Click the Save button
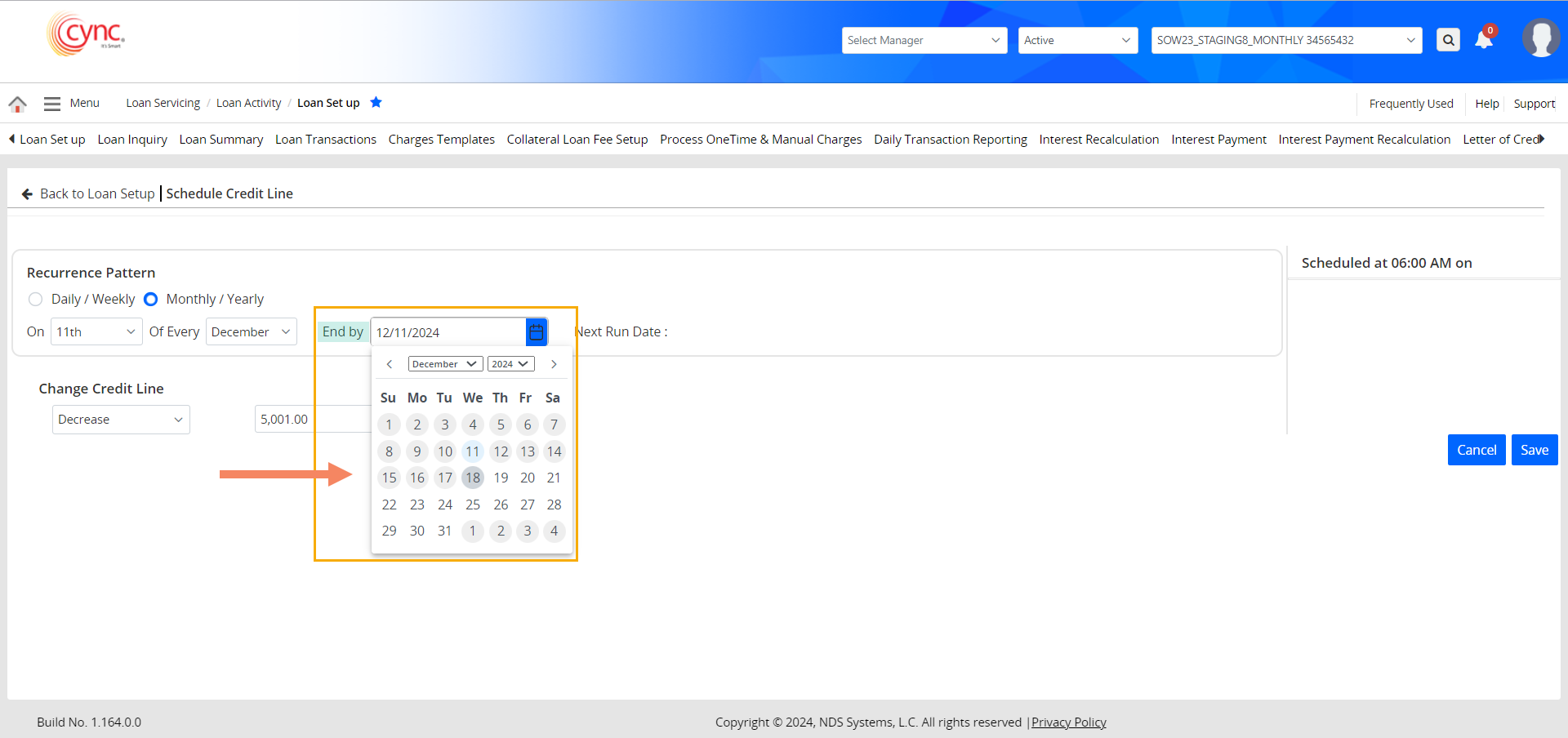Image resolution: width=1568 pixels, height=738 pixels. 1534,450
